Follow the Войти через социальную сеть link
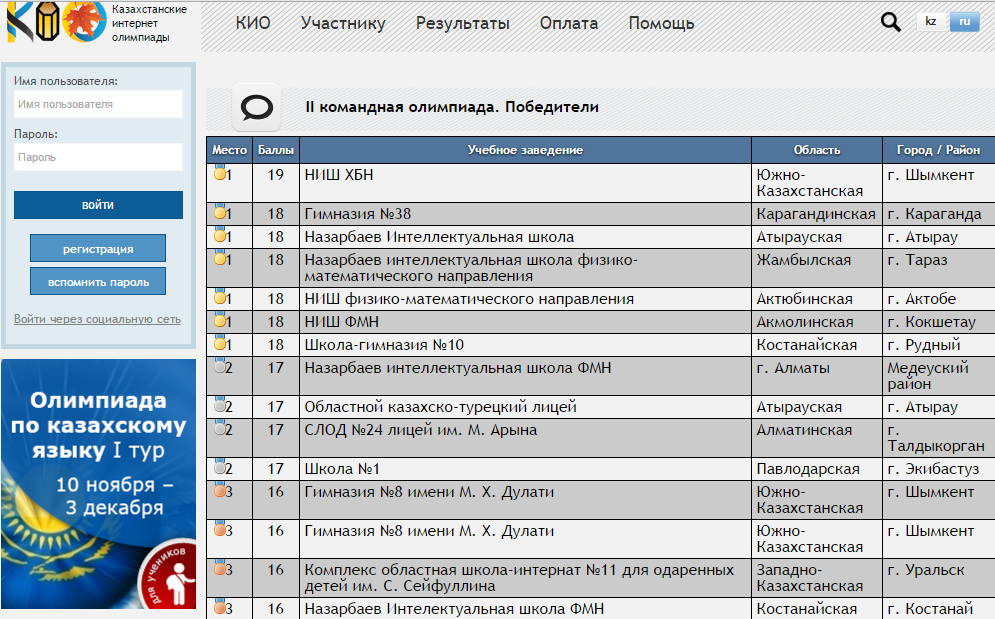This screenshot has height=619, width=995. pyautogui.click(x=97, y=319)
